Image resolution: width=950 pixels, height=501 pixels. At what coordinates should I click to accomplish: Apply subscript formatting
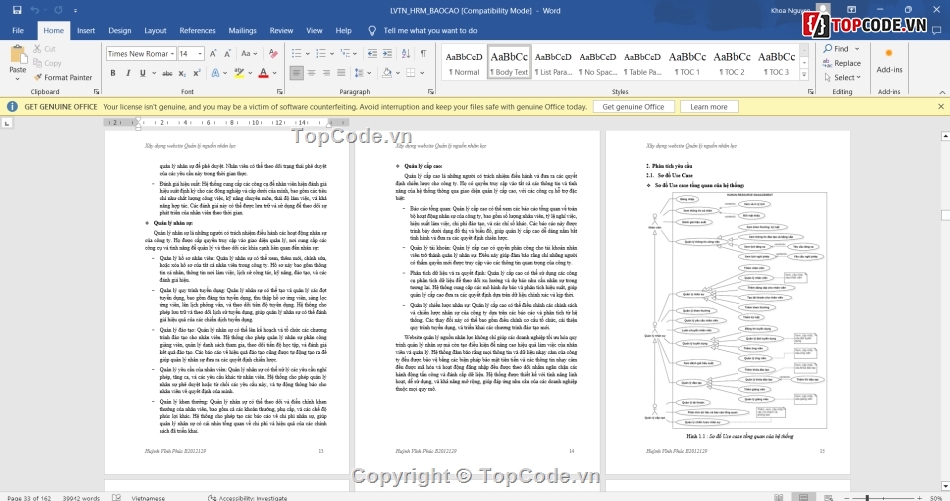[x=183, y=73]
